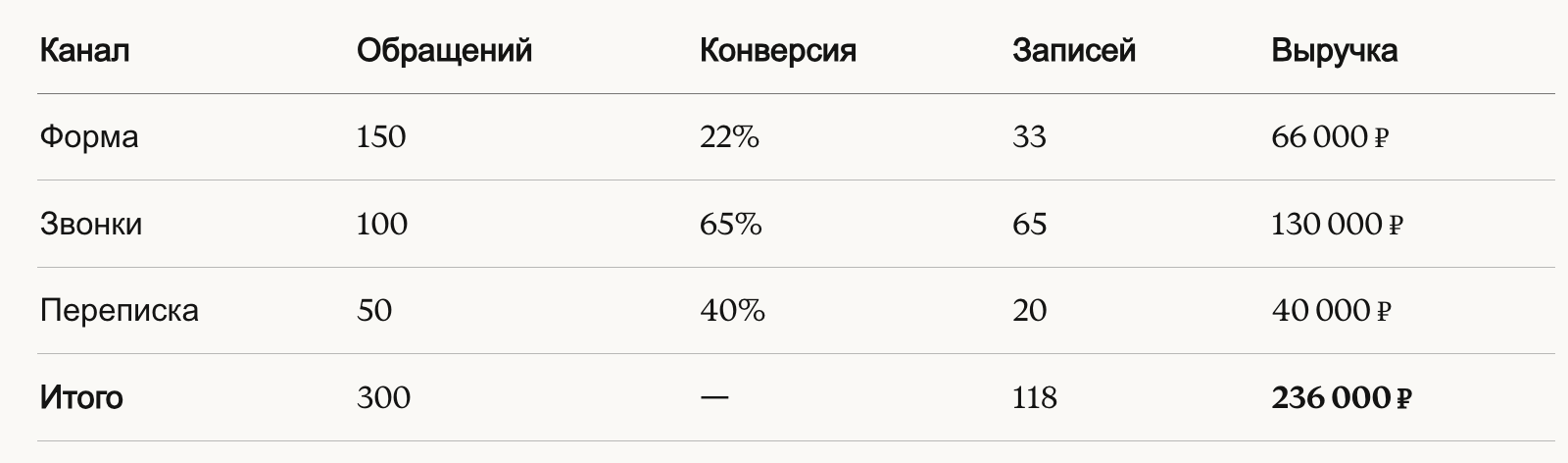Image resolution: width=1568 pixels, height=463 pixels.
Task: Click the 40 000 ₽ revenue cell
Action: coord(1332,310)
